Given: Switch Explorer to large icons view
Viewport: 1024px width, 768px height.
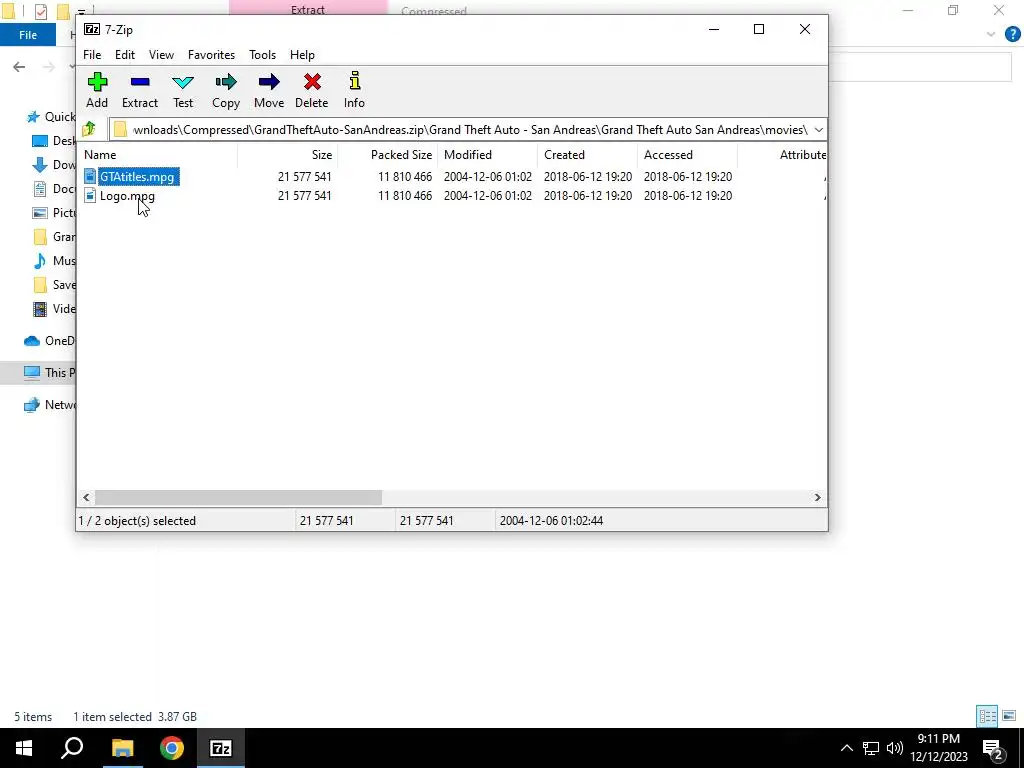Looking at the screenshot, I should click(x=1009, y=716).
